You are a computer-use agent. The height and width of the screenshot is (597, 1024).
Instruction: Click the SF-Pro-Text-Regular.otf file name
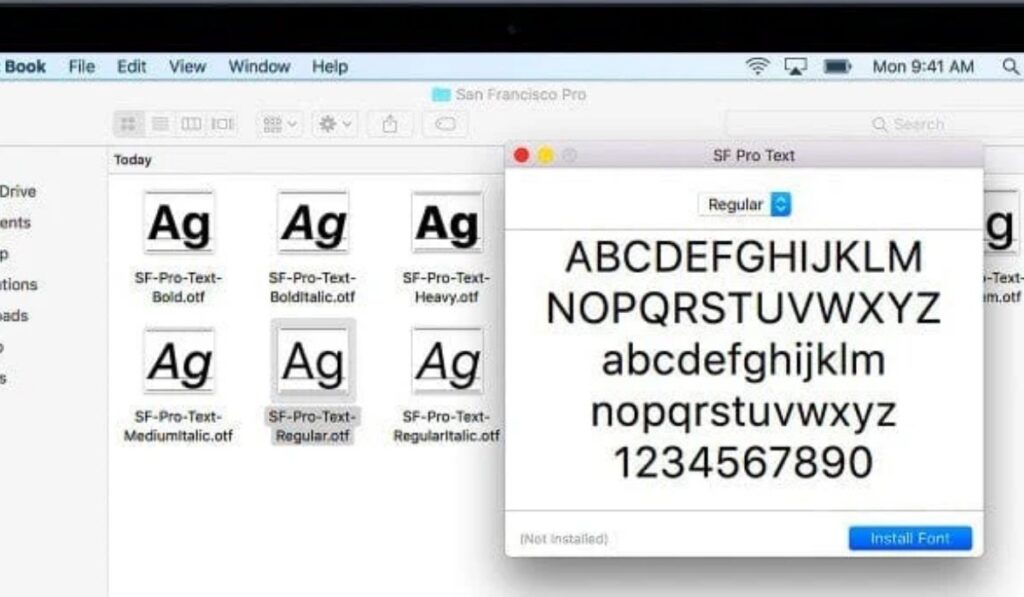click(312, 426)
